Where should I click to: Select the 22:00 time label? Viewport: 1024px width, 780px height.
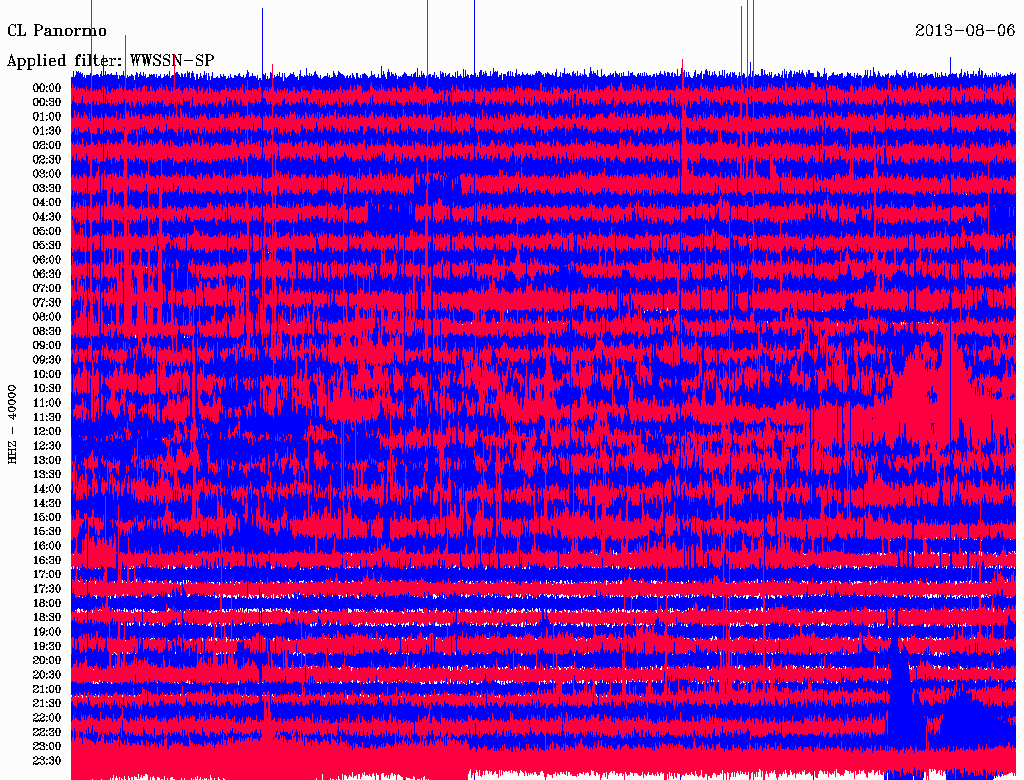click(x=47, y=718)
